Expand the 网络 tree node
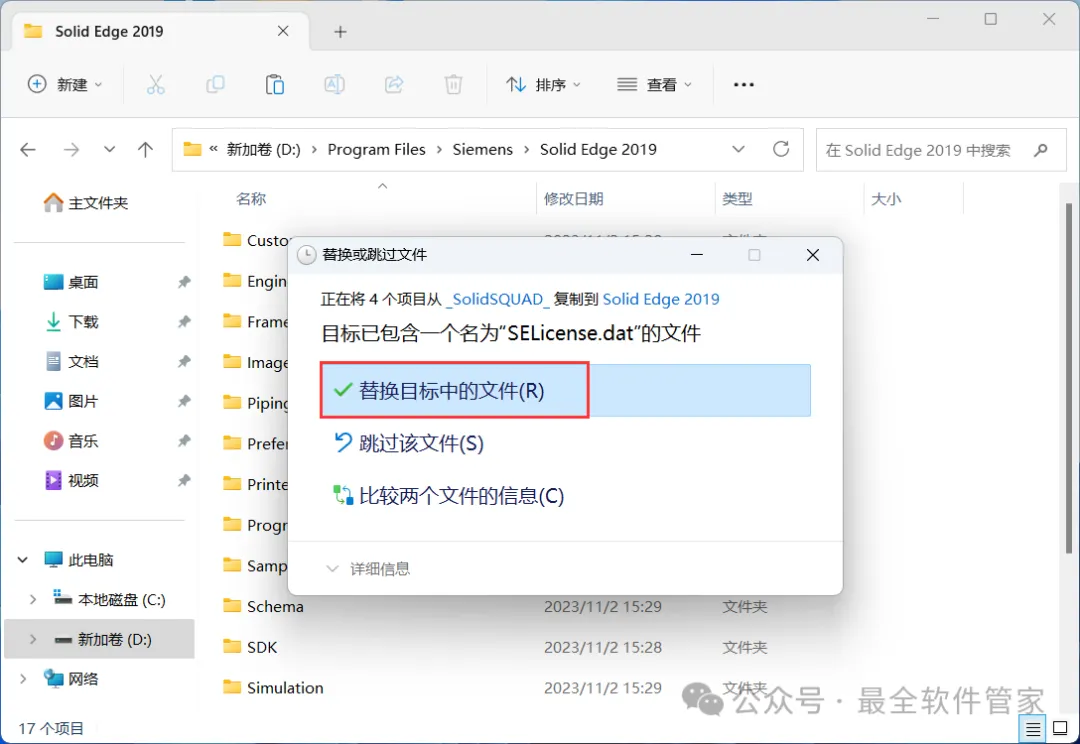Screen dimensions: 1080x744 23,679
